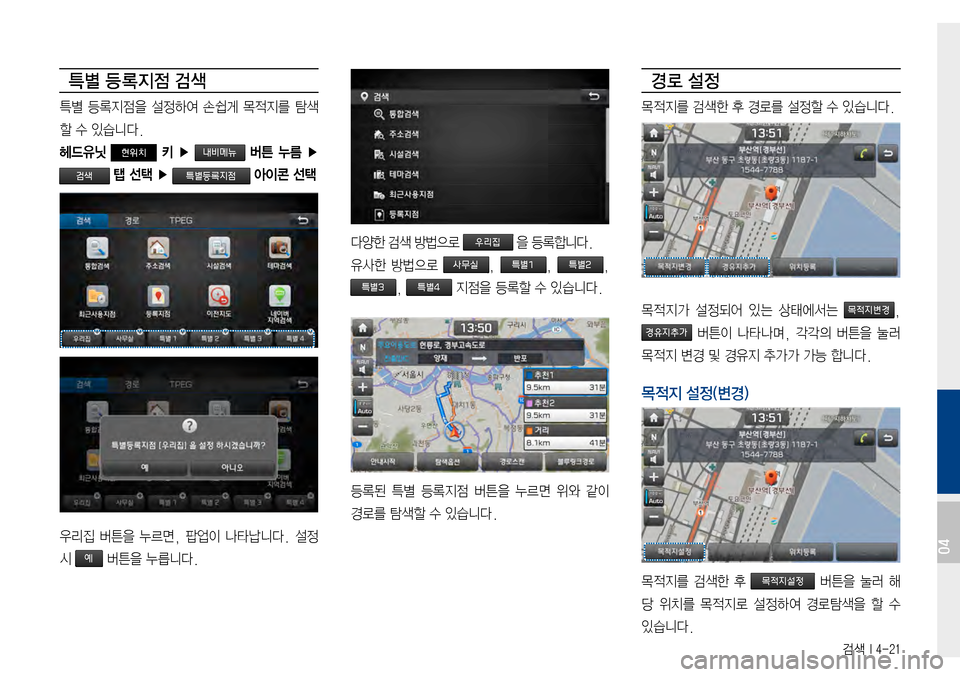The width and height of the screenshot is (960, 677).
Task: Tap back arrow in the 검색 list header
Action: [x=593, y=96]
